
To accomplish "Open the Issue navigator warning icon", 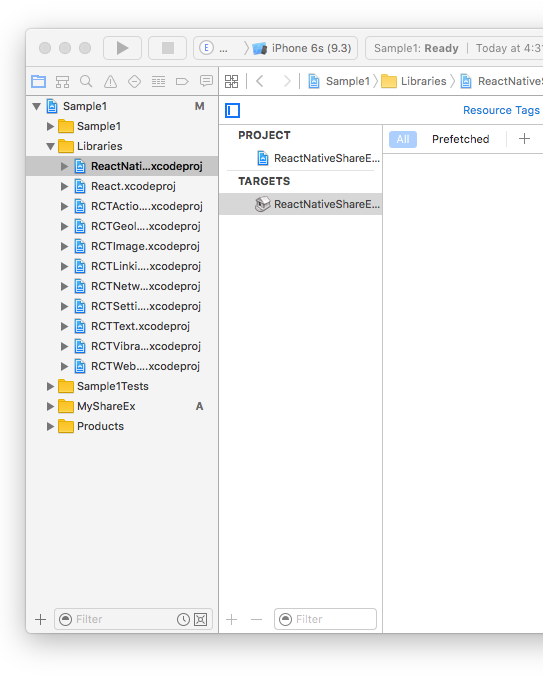I will 110,81.
